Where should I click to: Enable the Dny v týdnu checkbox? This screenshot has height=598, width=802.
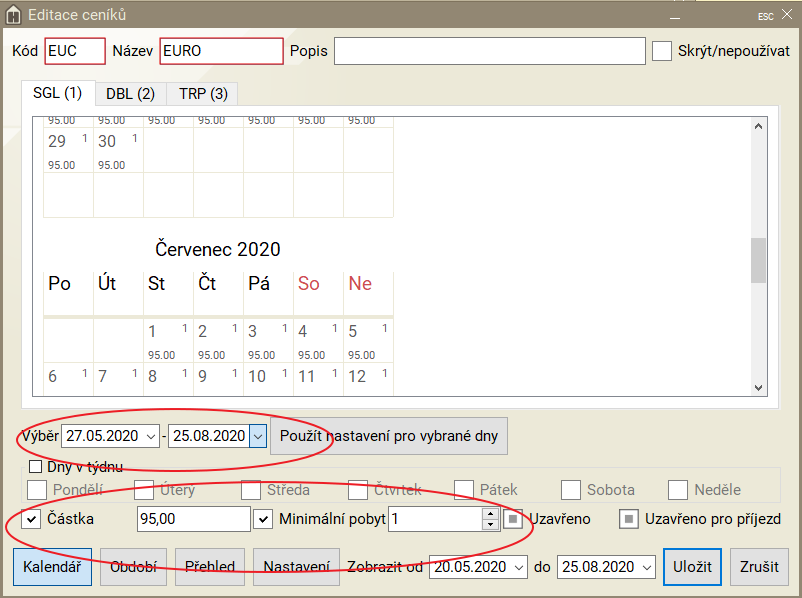36,467
